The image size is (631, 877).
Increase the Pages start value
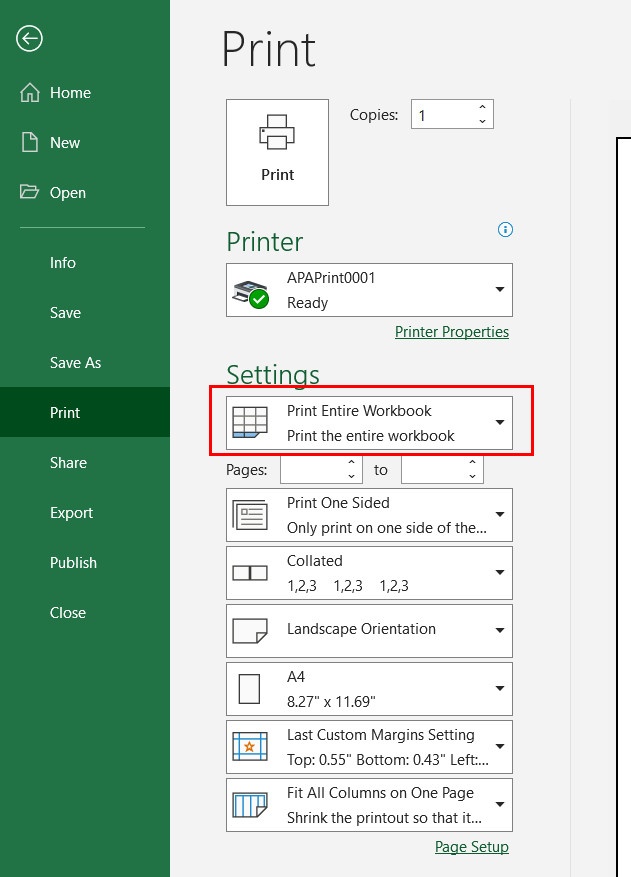pyautogui.click(x=351, y=463)
